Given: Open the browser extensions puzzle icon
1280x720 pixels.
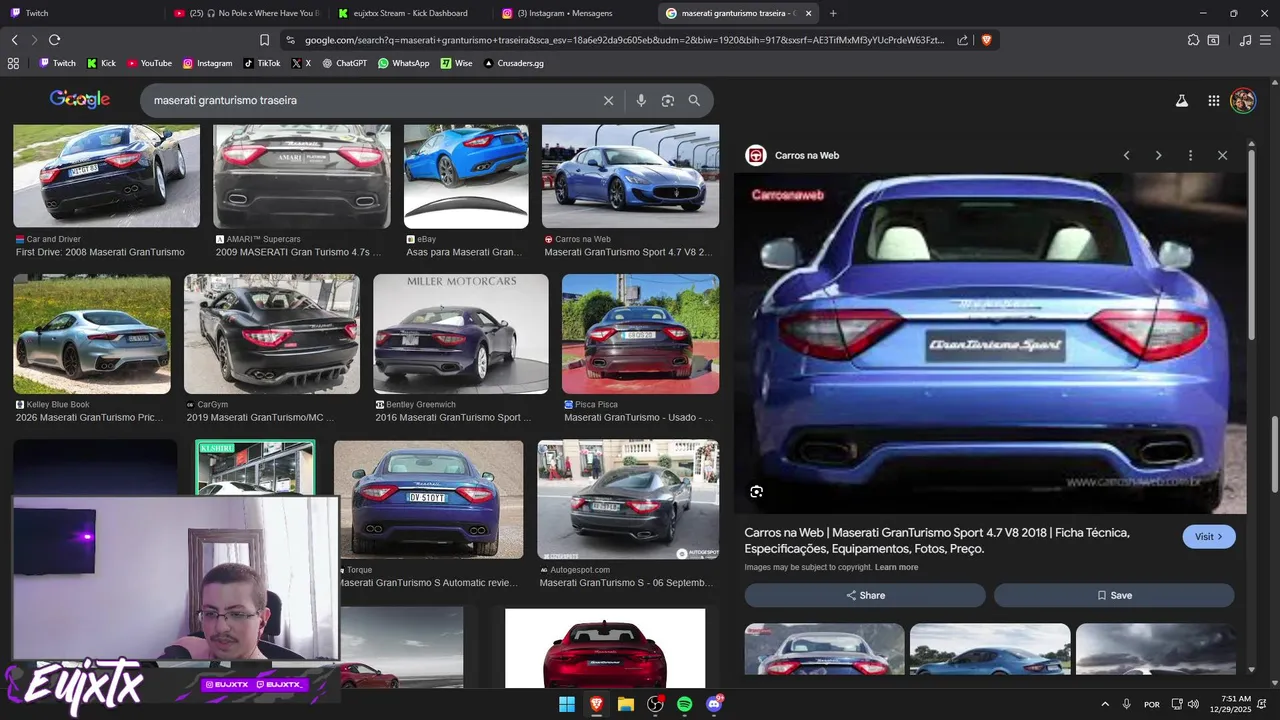Looking at the screenshot, I should point(1193,40).
